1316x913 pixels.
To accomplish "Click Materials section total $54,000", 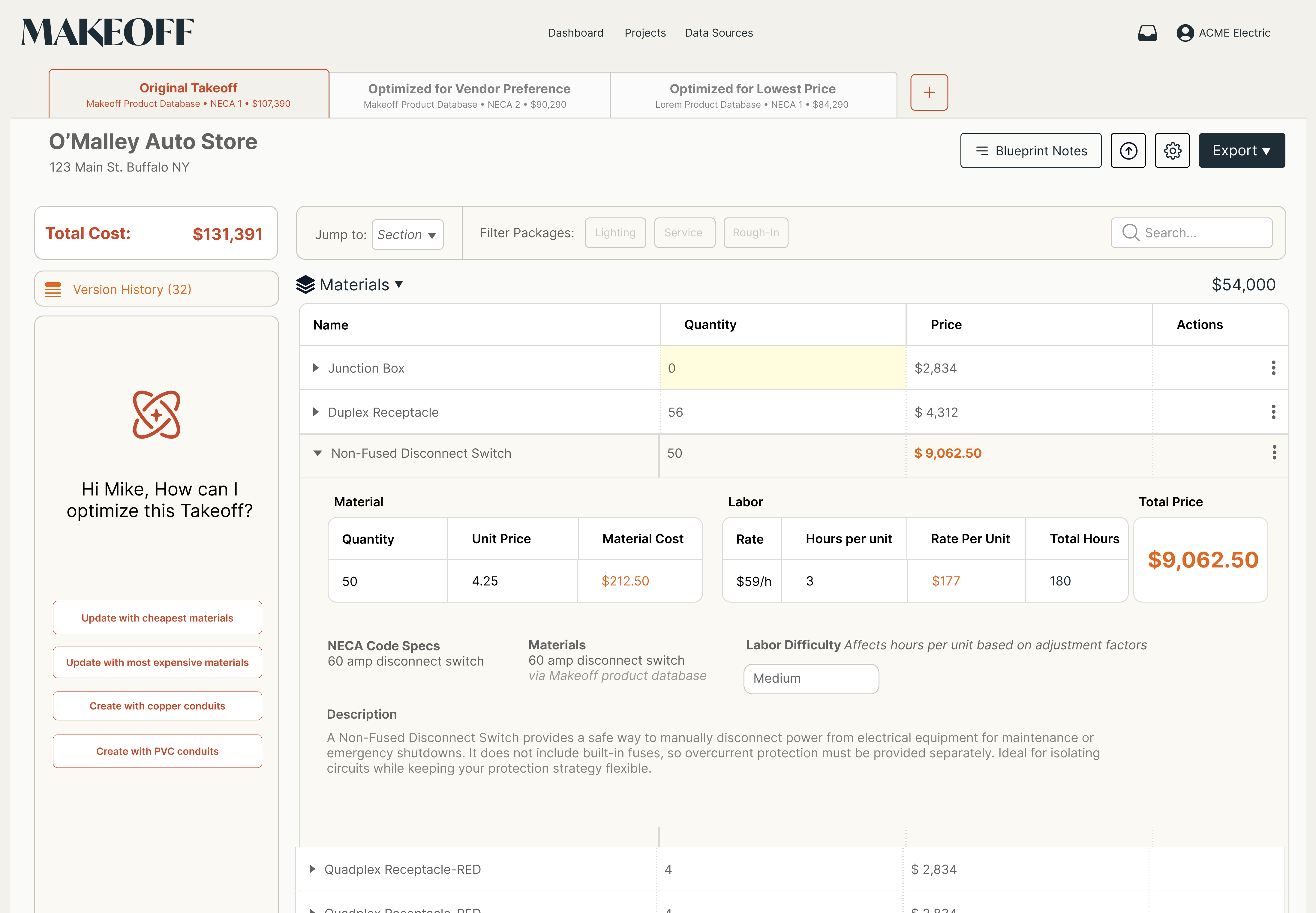I will point(1243,284).
